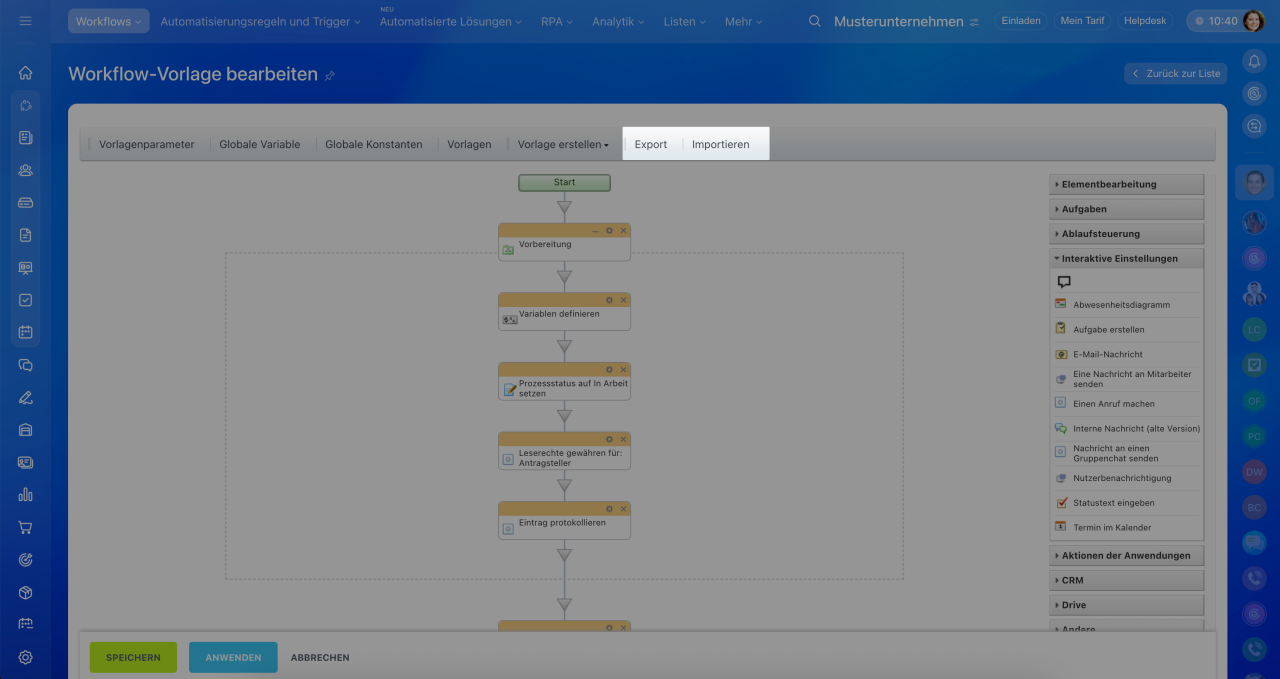Open the Home icon in left sidebar
The image size is (1280, 679).
(26, 73)
